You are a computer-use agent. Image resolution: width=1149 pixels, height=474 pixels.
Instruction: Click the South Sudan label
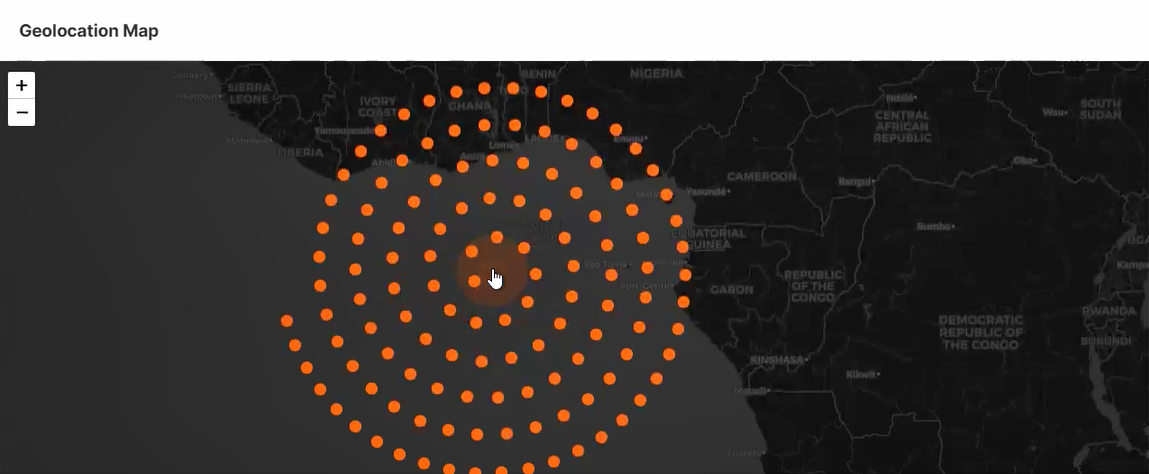coord(1099,109)
